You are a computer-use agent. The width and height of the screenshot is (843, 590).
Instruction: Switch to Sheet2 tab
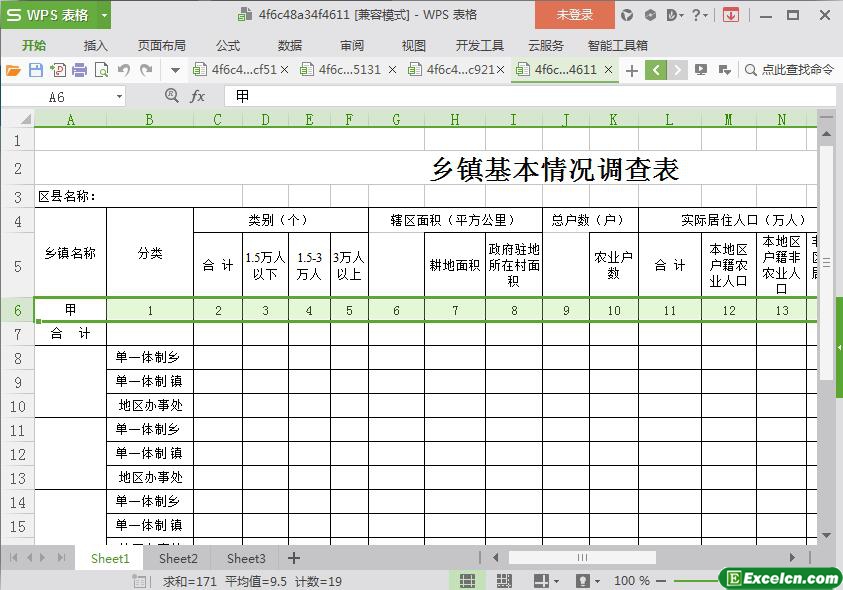[178, 558]
